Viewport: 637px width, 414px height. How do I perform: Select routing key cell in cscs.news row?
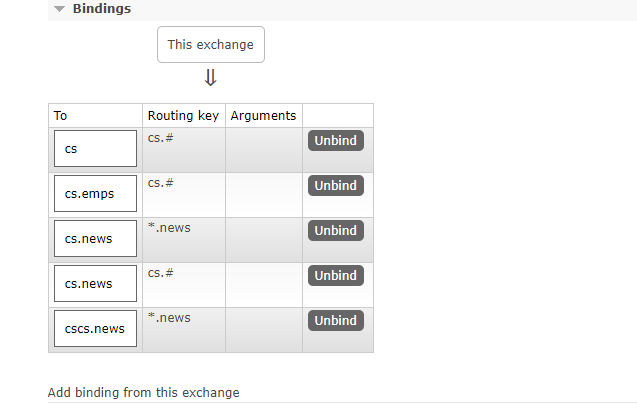pyautogui.click(x=169, y=318)
